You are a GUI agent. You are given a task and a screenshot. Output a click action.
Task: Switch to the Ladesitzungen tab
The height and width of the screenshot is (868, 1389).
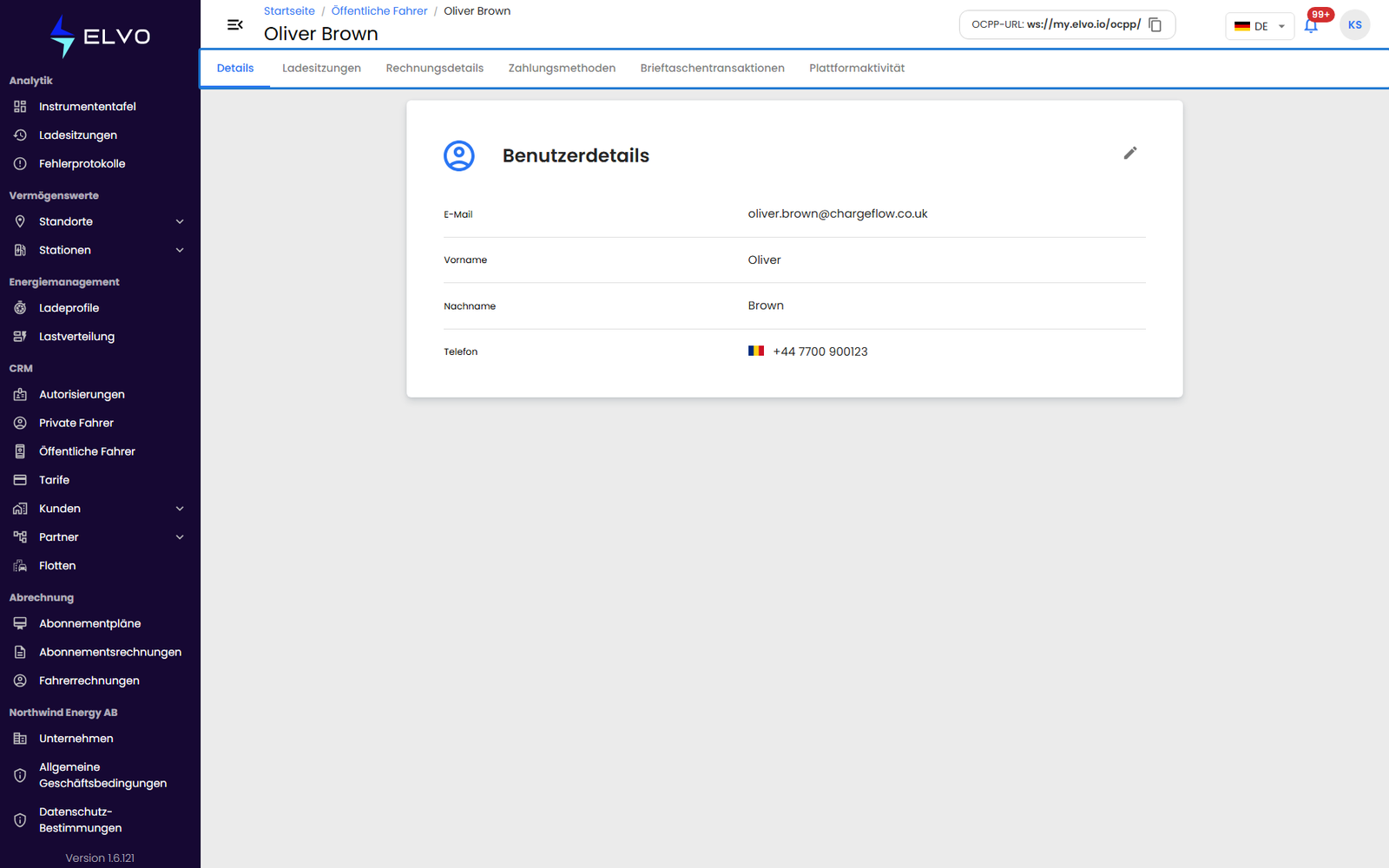coord(321,69)
